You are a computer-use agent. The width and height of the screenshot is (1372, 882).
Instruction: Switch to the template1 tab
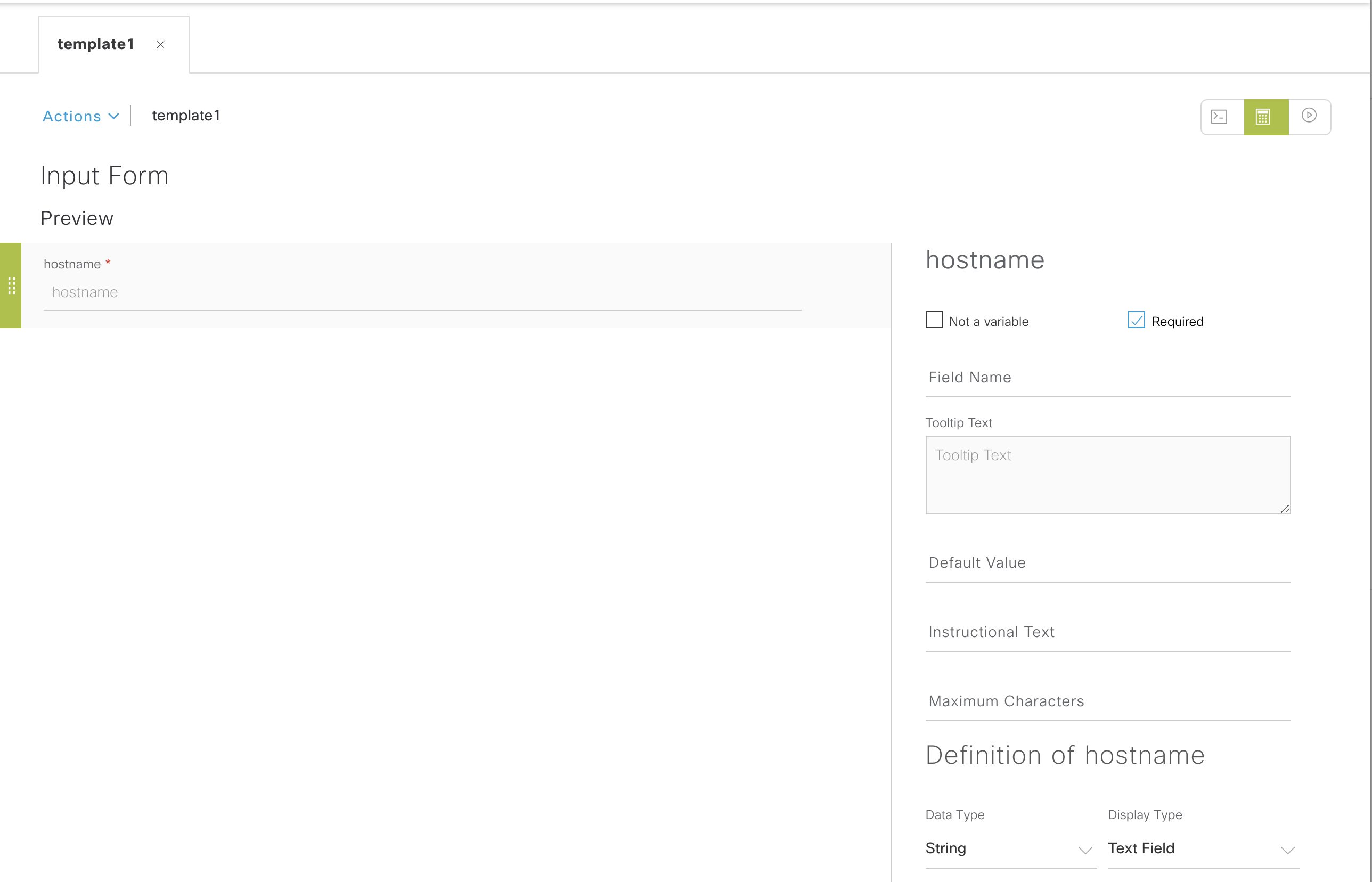pos(96,44)
